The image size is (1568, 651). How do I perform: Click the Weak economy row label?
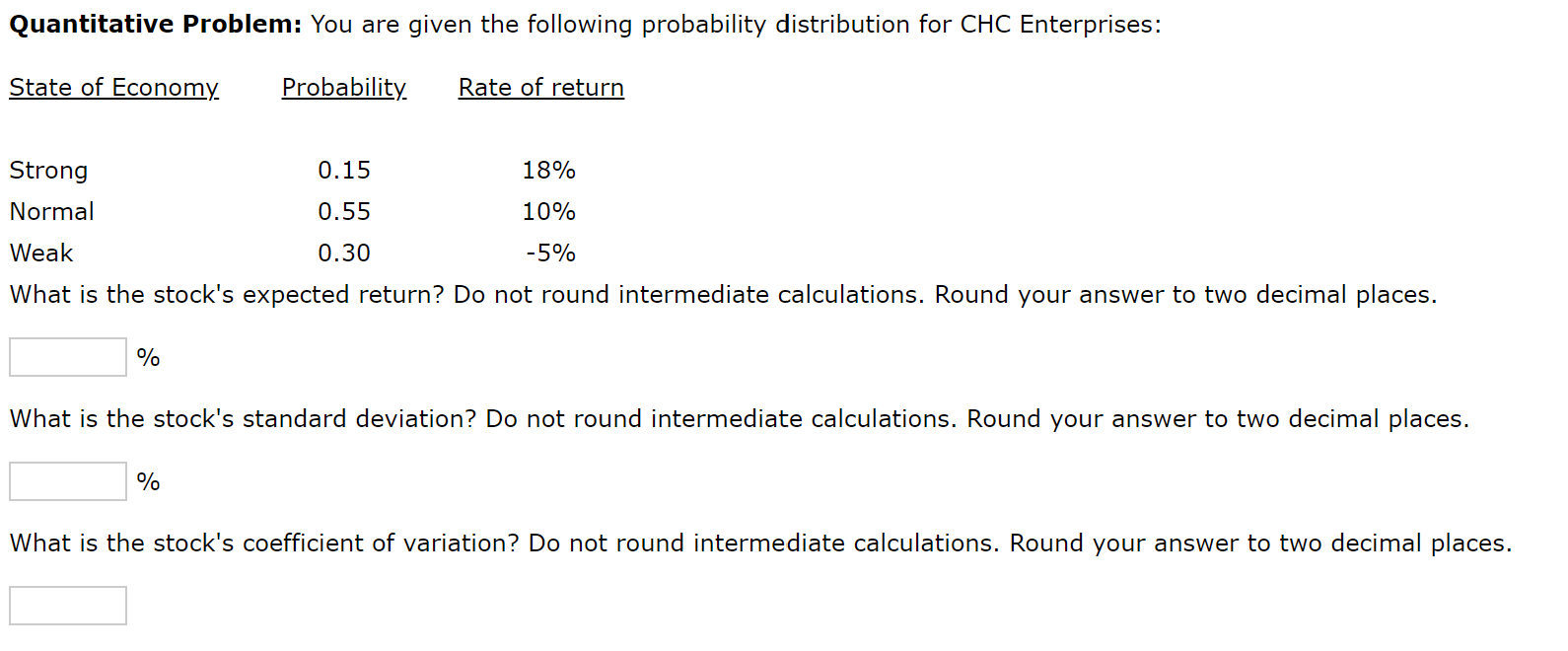click(x=41, y=253)
